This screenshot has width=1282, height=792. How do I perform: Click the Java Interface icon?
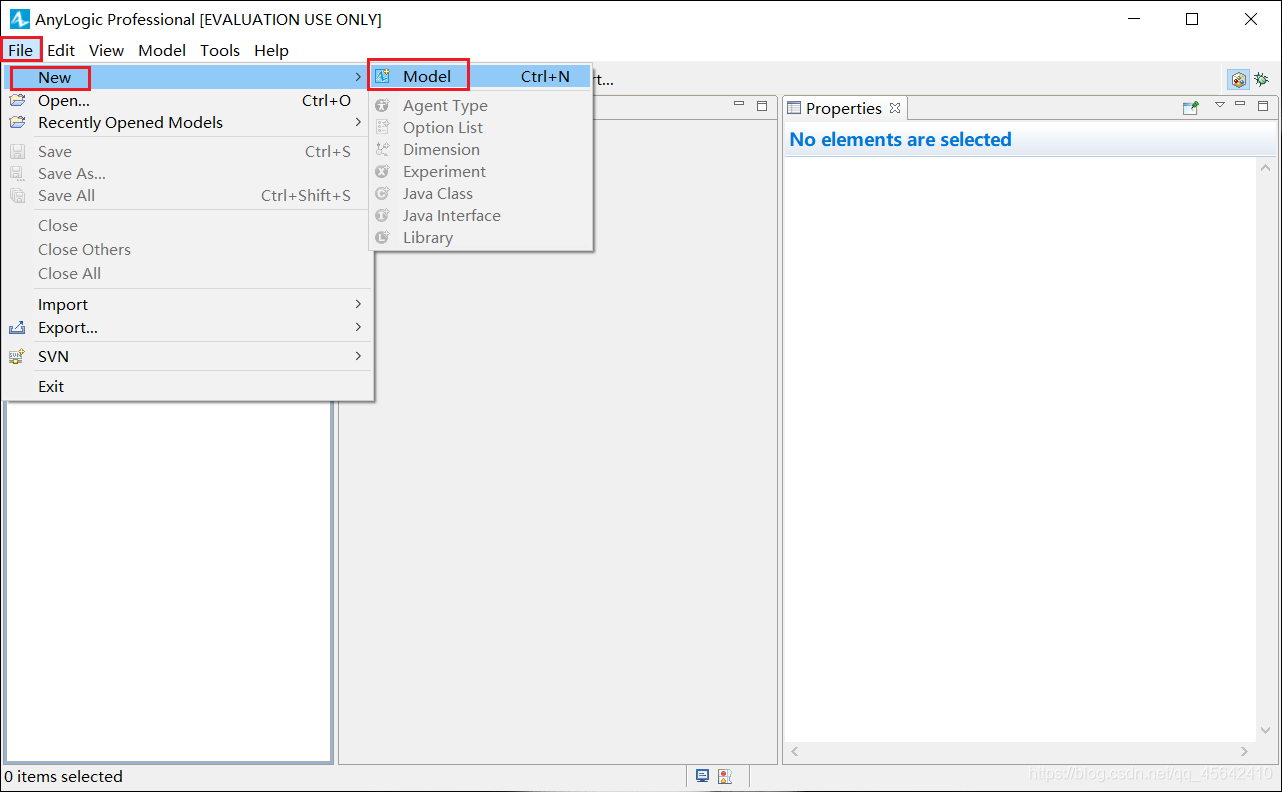pos(382,215)
